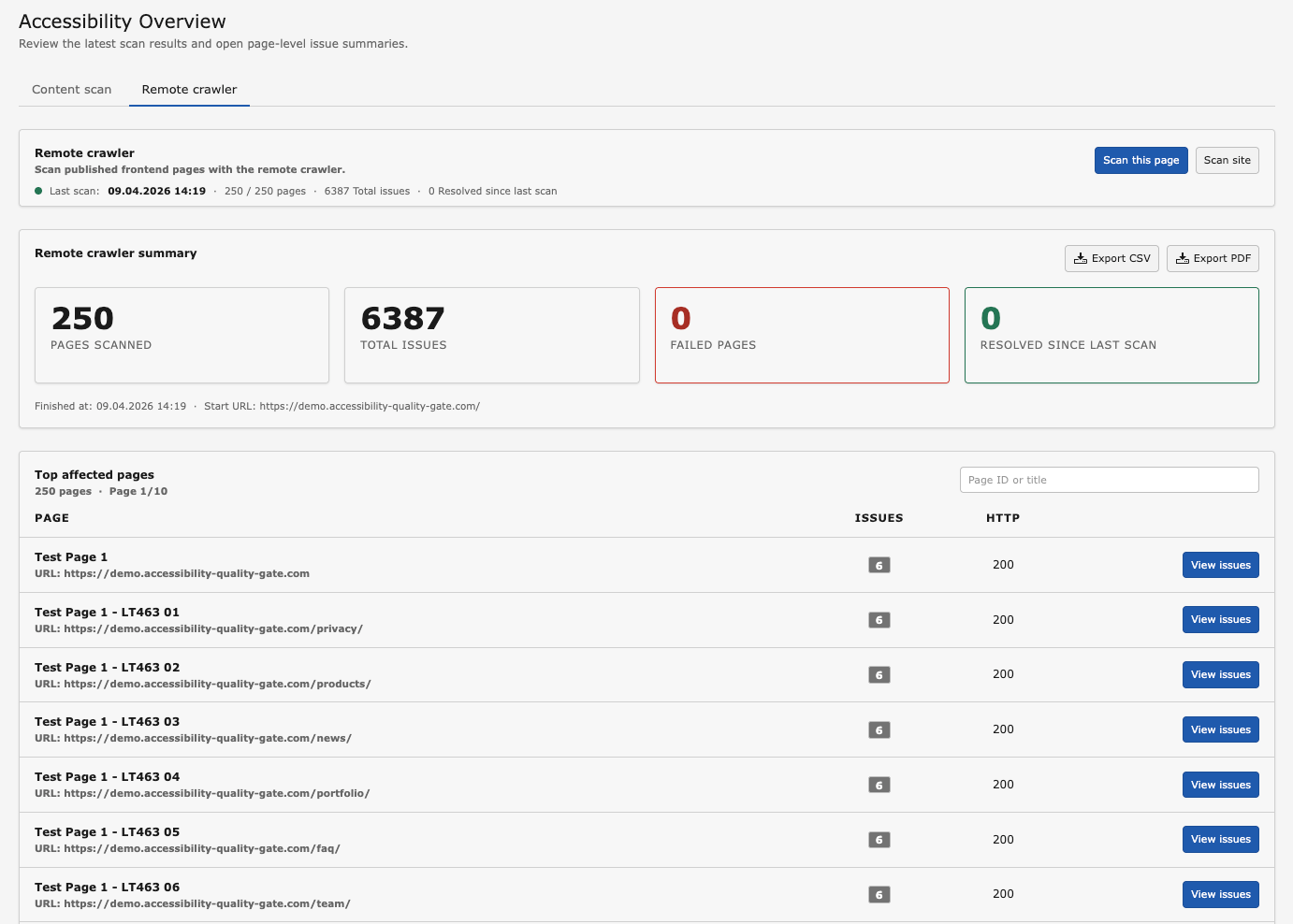The height and width of the screenshot is (924, 1293).
Task: Click the 'Top affected pages' heading
Action: [x=94, y=475]
